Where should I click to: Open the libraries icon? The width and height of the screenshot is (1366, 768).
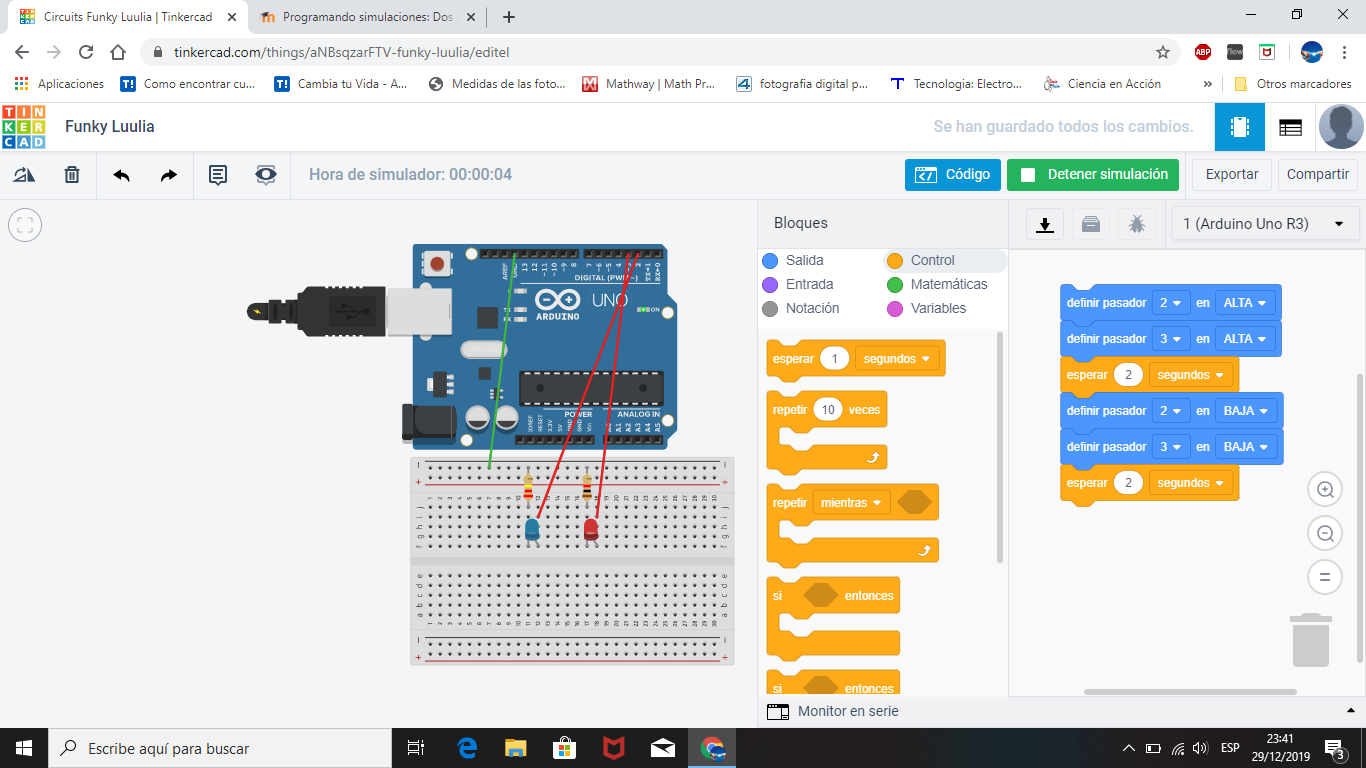[x=1091, y=224]
